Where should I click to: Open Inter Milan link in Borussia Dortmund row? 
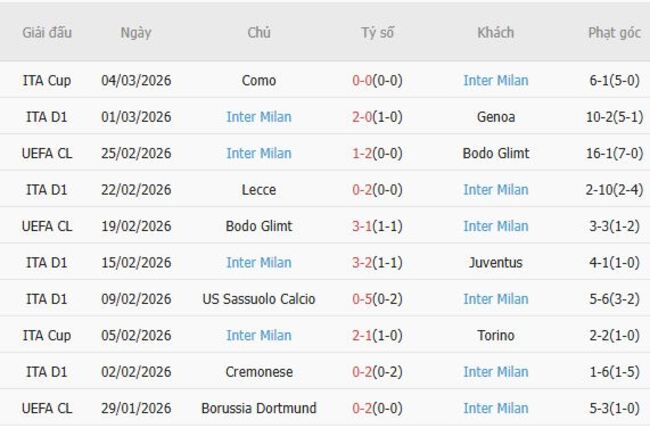tap(495, 408)
